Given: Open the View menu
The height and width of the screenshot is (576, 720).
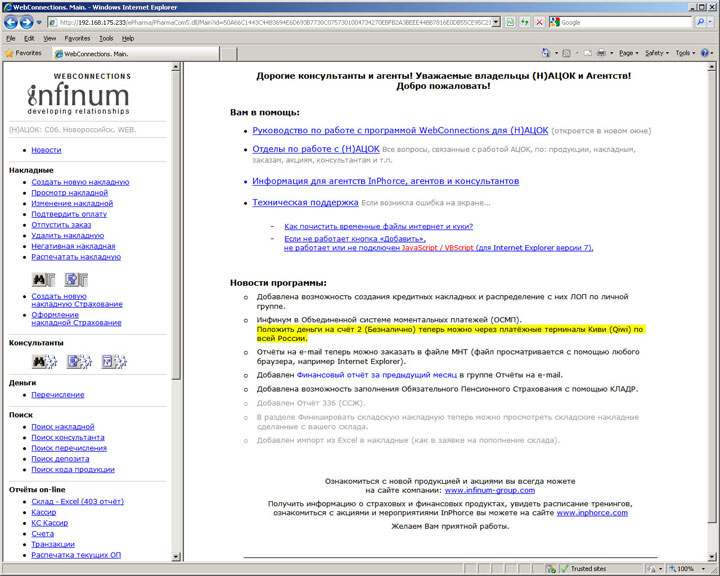Looking at the screenshot, I should 50,39.
